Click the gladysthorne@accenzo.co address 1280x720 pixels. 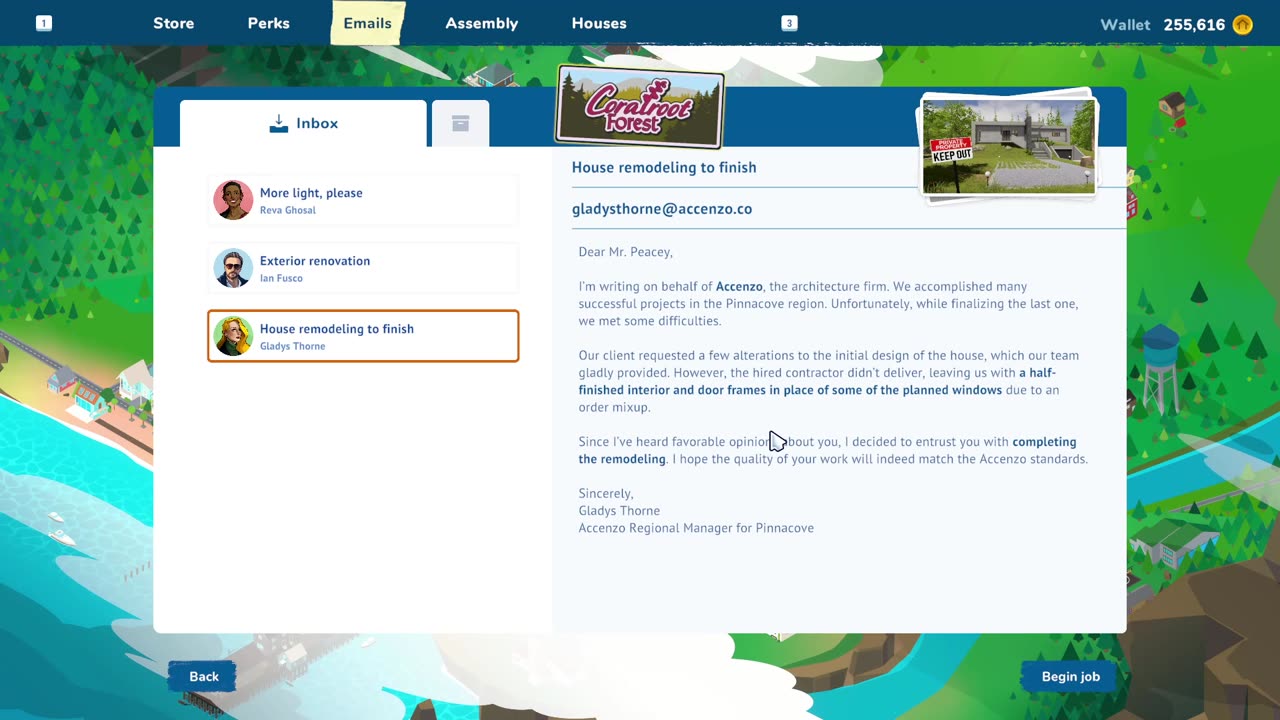pos(662,209)
